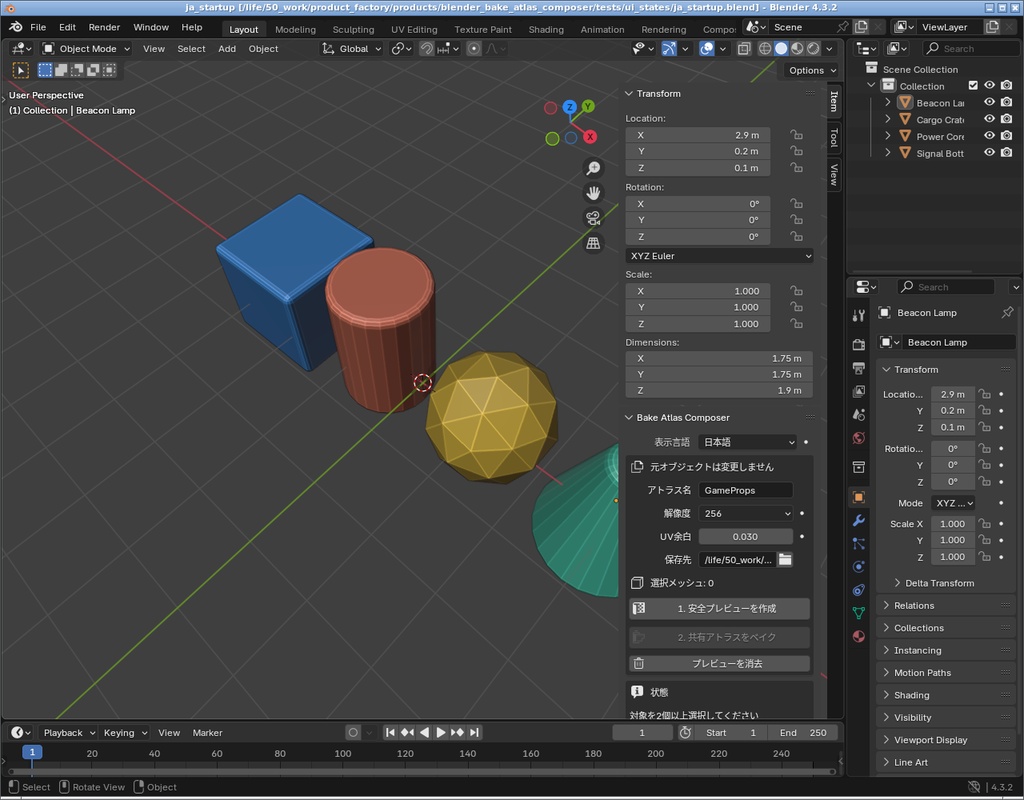Open the Object Data mesh tab icon
1024x800 pixels.
pos(859,613)
